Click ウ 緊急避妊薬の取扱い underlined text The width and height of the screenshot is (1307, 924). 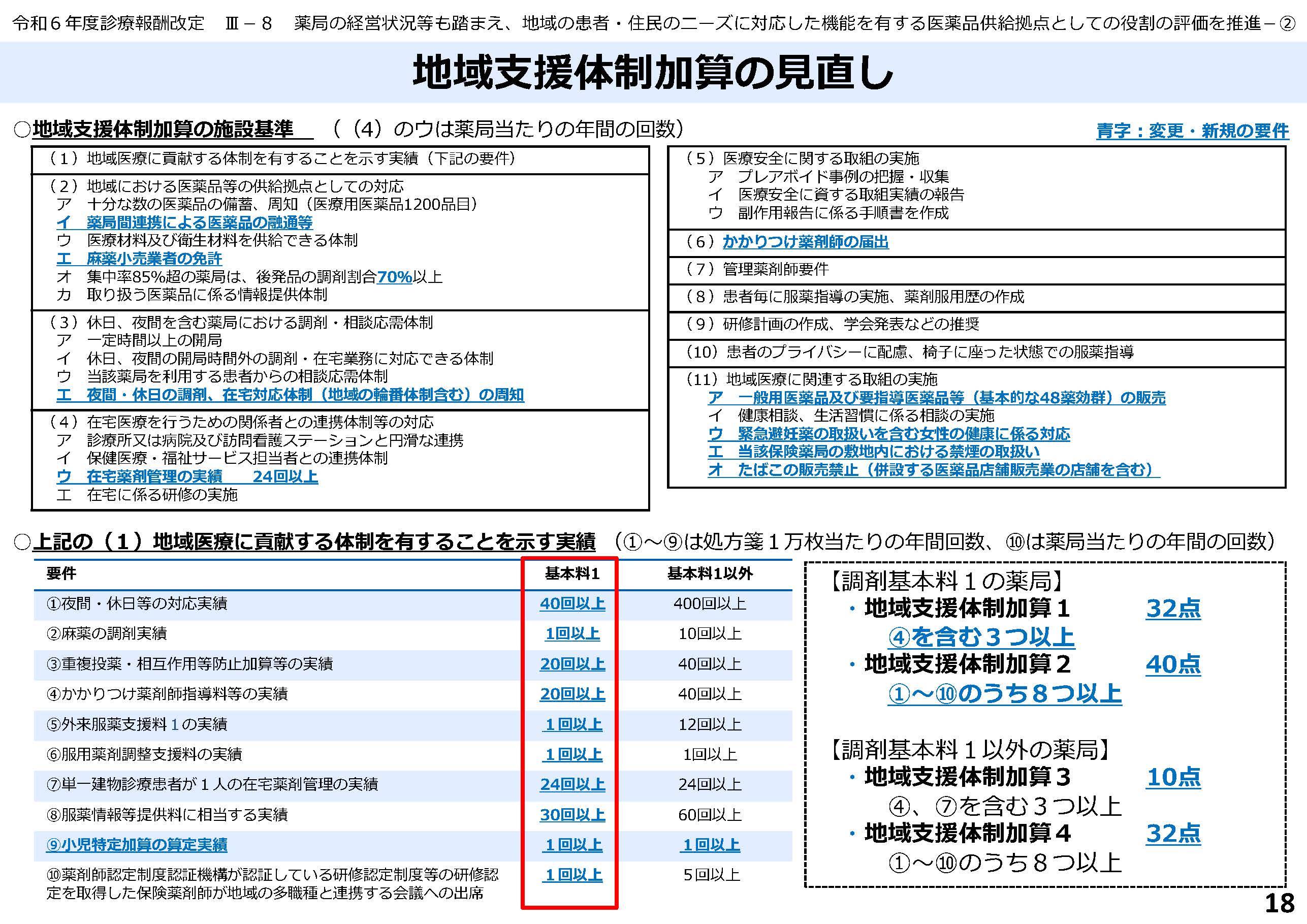[x=888, y=434]
